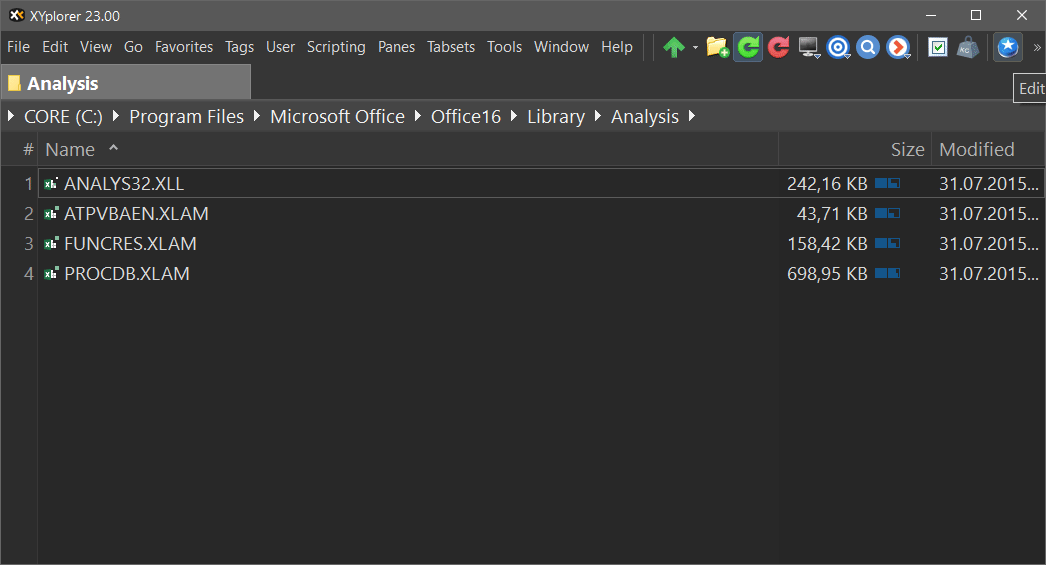1046x565 pixels.
Task: Navigate to Office16 breadcrumb
Action: pos(466,117)
